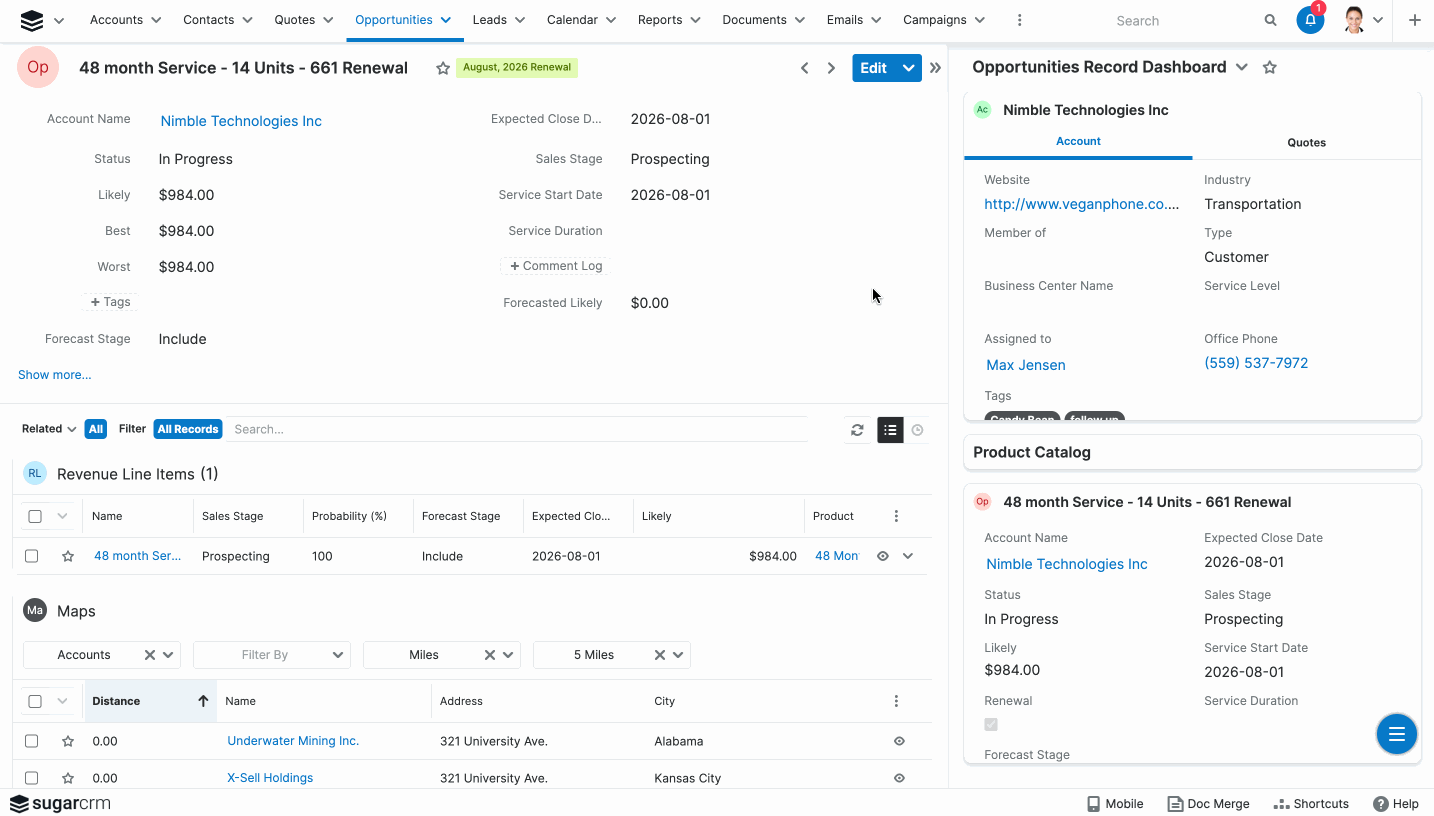
Task: Switch to the list view icon
Action: (x=890, y=430)
